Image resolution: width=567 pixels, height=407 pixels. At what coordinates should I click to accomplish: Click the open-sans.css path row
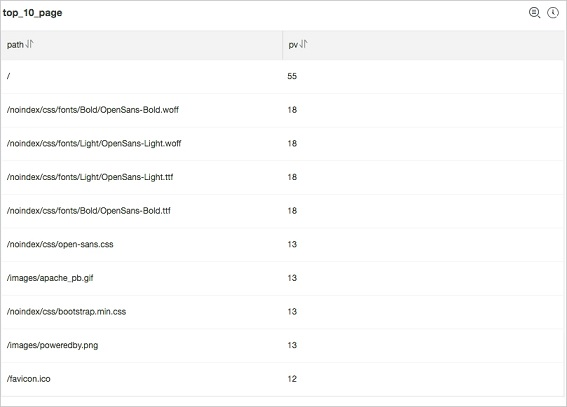pyautogui.click(x=283, y=245)
